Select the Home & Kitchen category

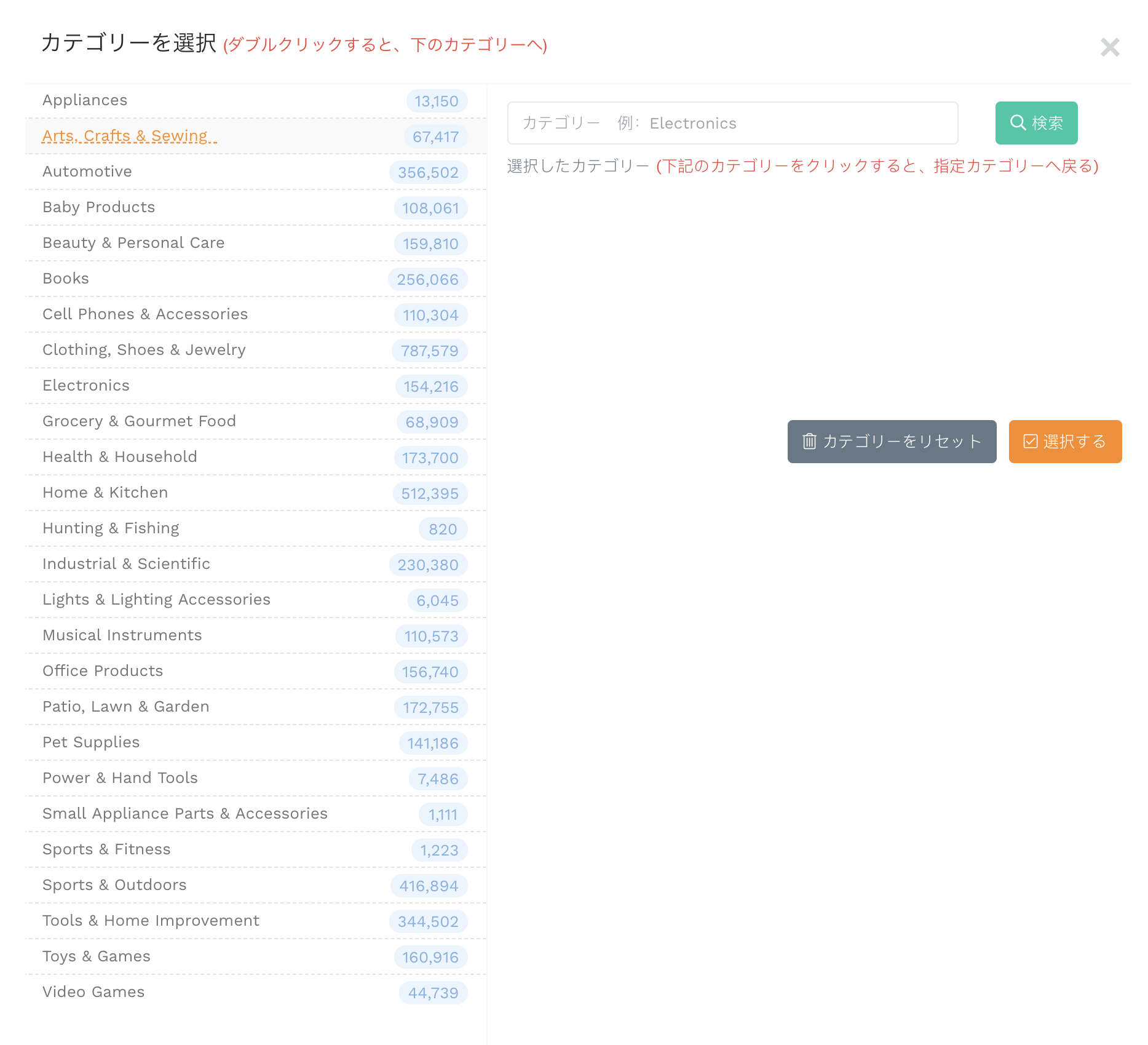click(256, 493)
